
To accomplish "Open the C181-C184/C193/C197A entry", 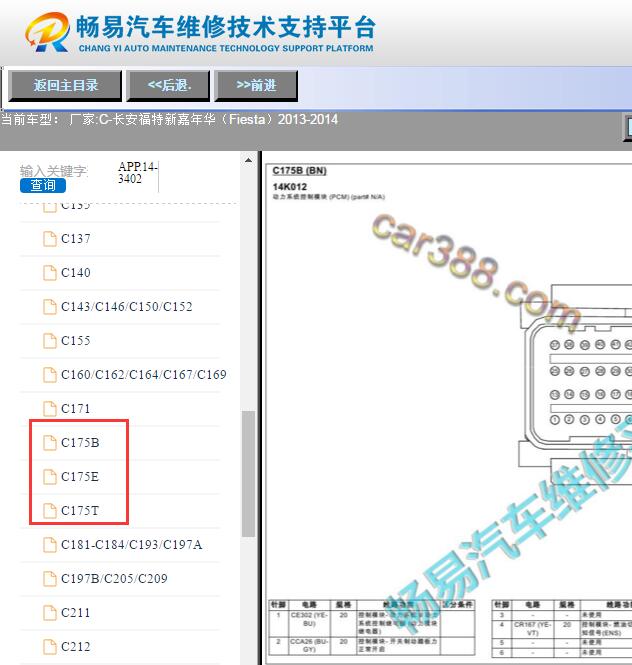I will point(131,545).
